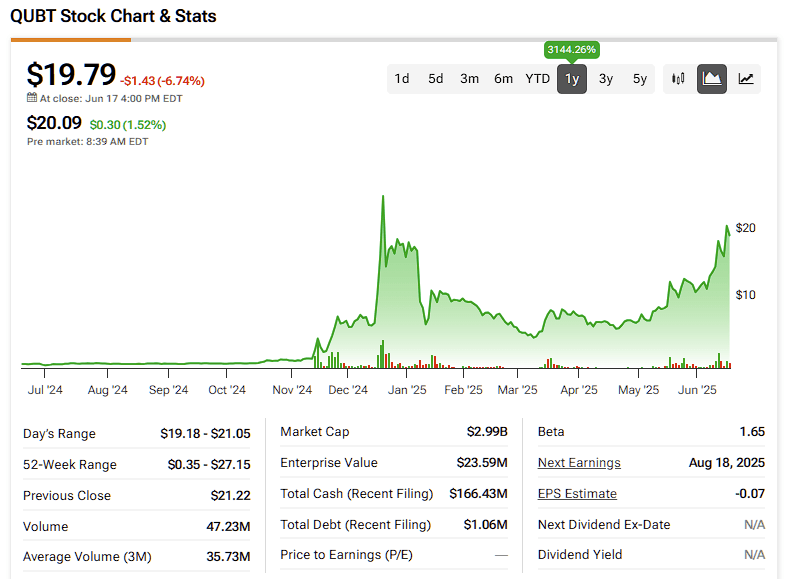Click the EPS estimate value -0.07
Viewport: 790px width, 579px height.
[x=750, y=494]
